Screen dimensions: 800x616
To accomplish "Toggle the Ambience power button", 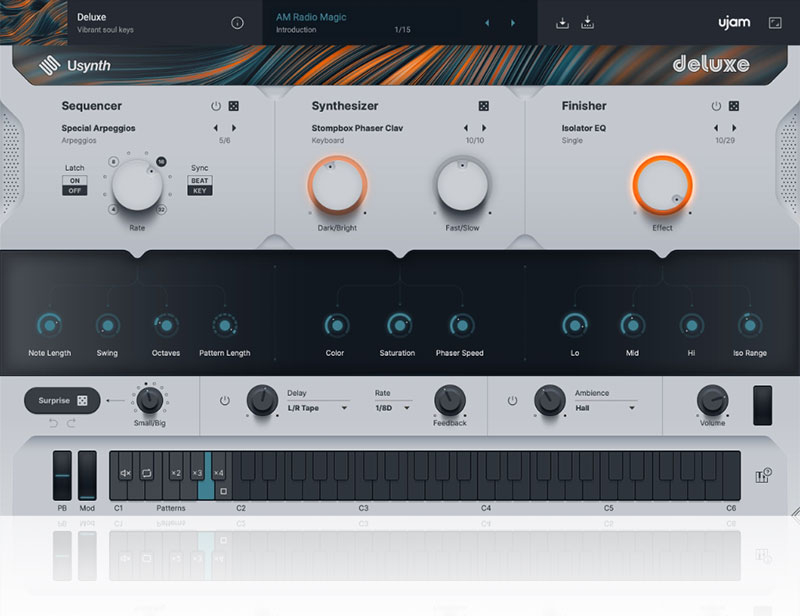I will (512, 401).
